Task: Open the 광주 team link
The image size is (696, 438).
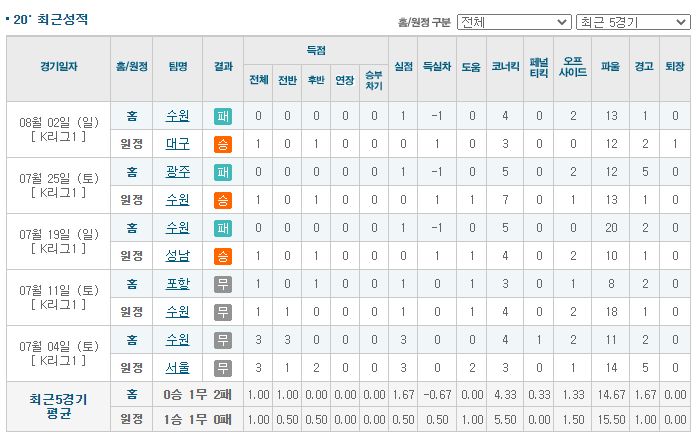Action: 178,172
